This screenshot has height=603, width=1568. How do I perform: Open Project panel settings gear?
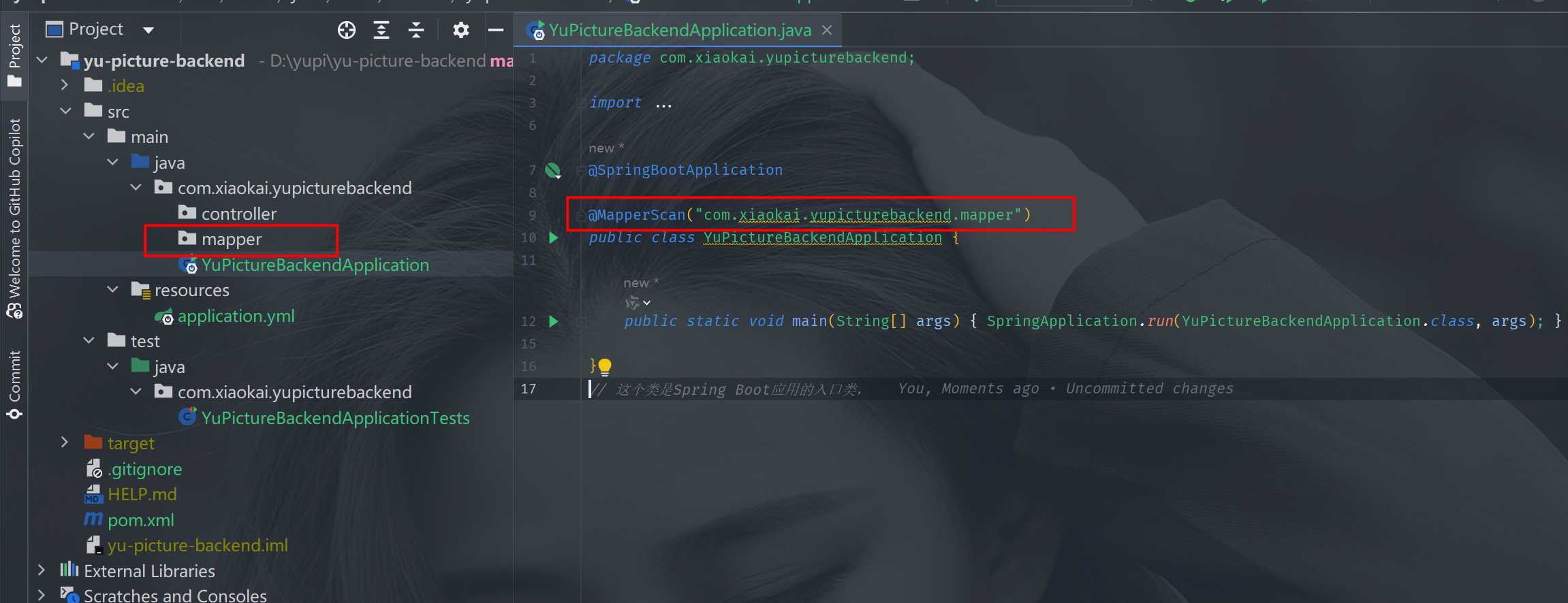(461, 30)
